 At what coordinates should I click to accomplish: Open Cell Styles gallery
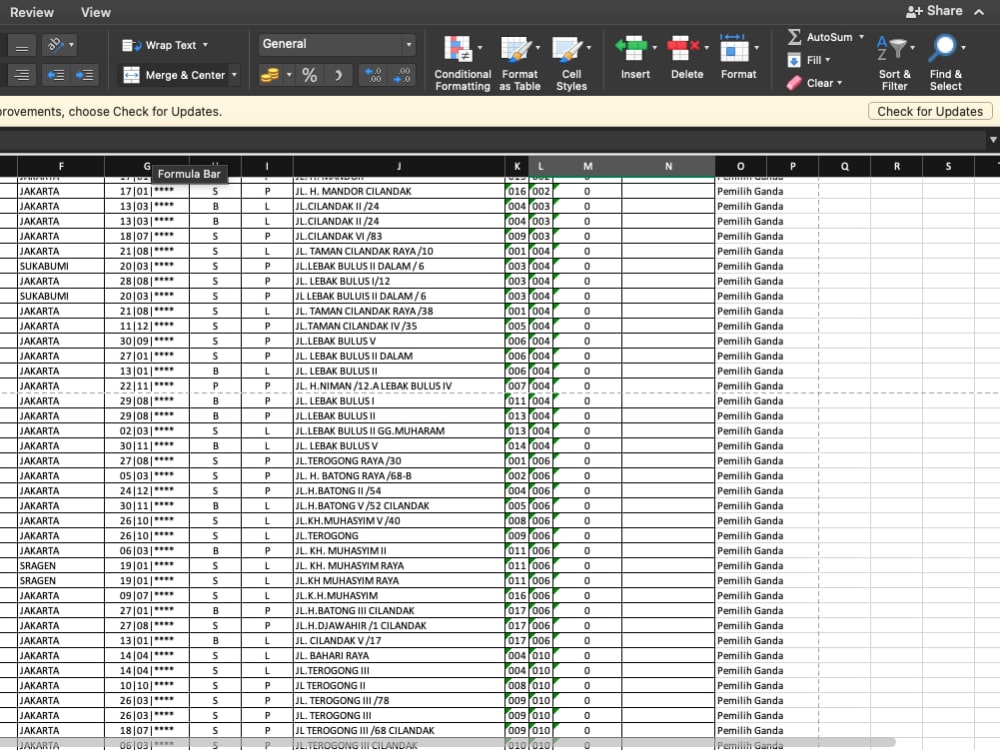coord(571,62)
